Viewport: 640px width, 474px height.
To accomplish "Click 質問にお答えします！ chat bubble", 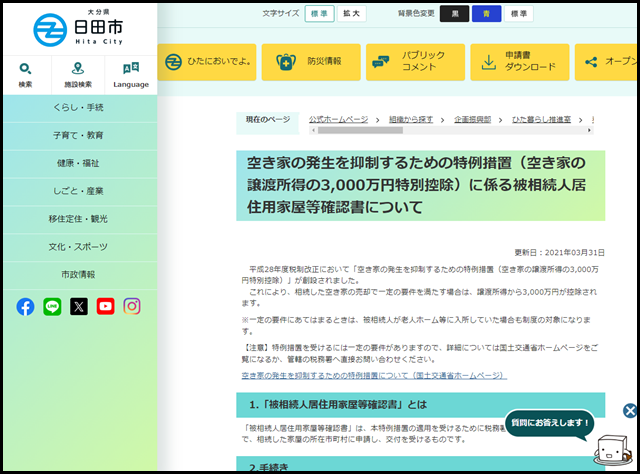I will (x=549, y=424).
